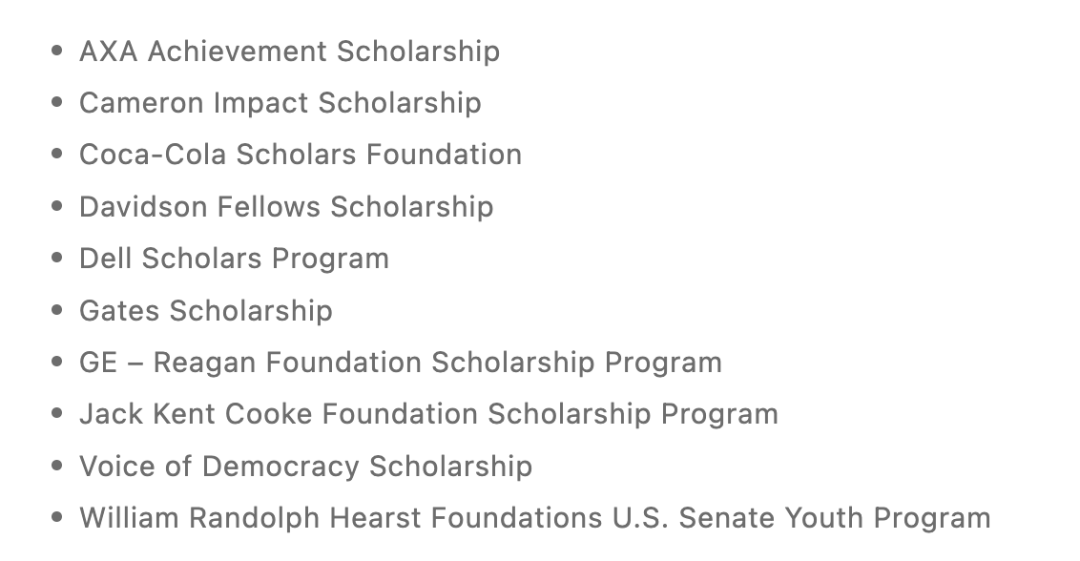Click the Dell Scholars Program text

[234, 259]
